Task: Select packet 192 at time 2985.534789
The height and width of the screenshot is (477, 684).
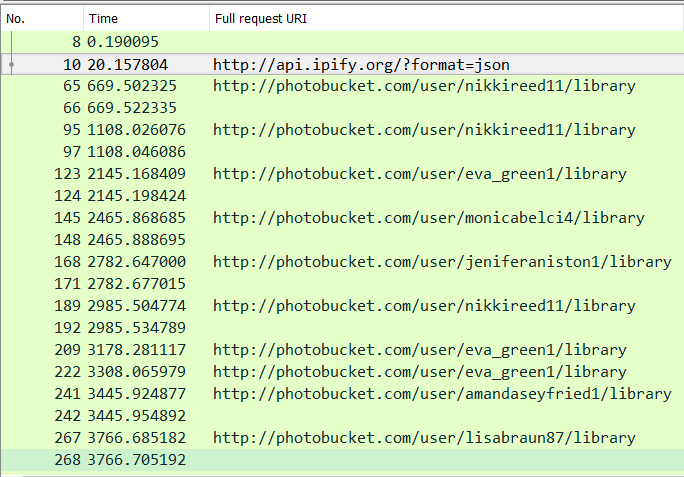Action: coord(342,328)
